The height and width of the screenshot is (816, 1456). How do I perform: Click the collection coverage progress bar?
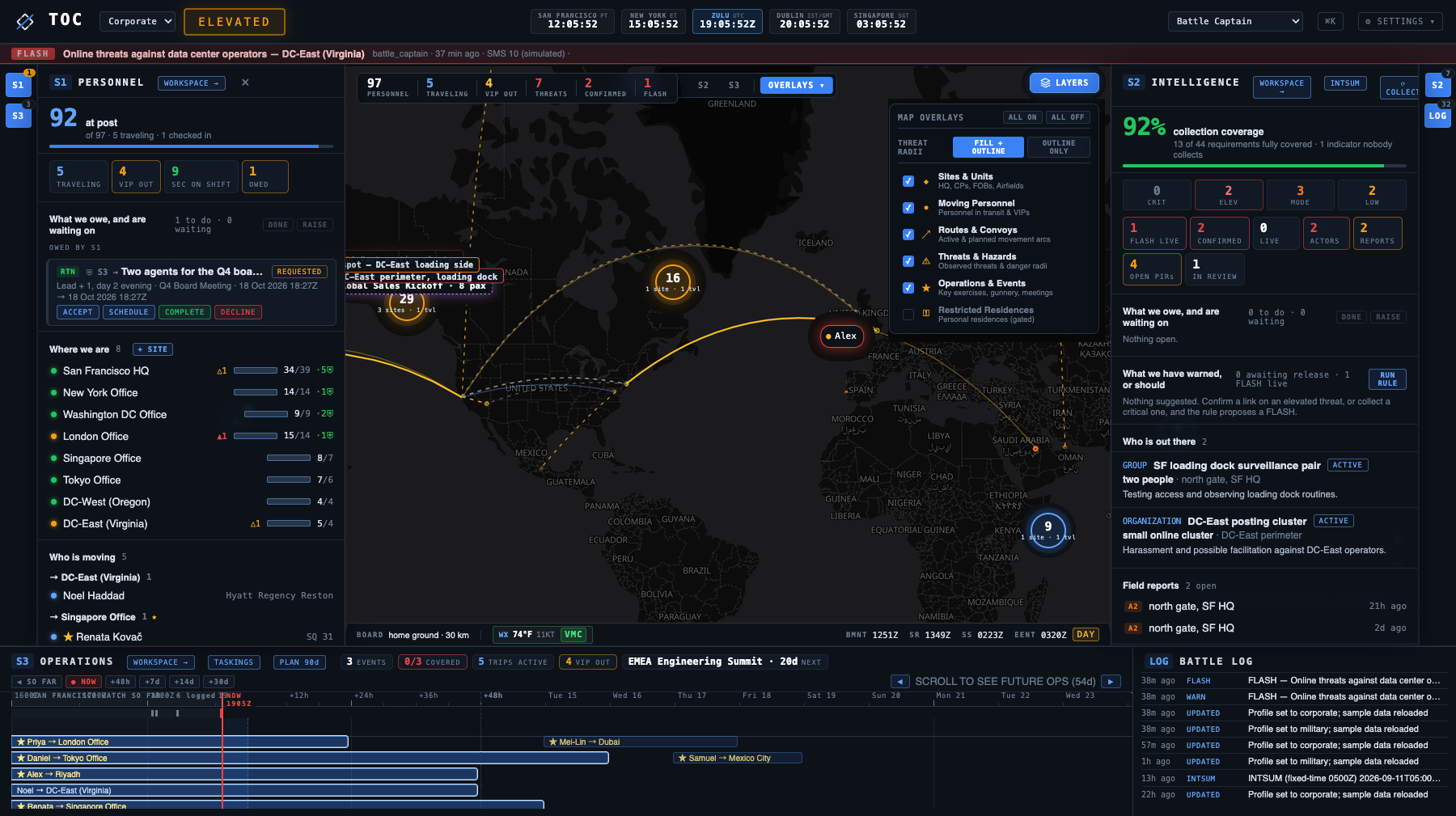pos(1264,166)
